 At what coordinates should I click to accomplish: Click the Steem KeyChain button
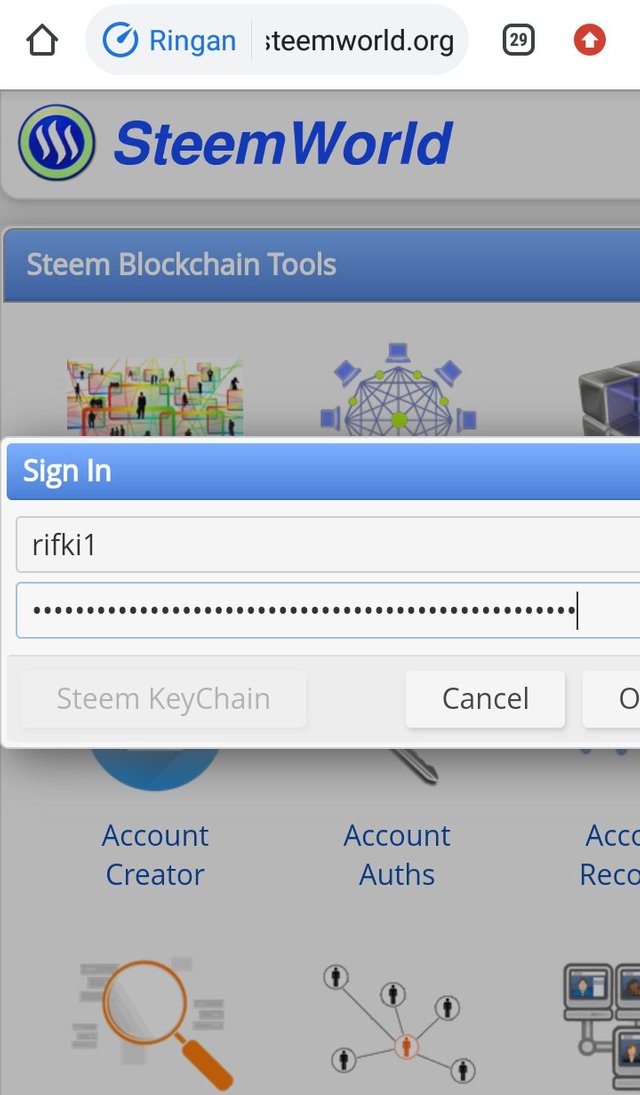point(163,699)
